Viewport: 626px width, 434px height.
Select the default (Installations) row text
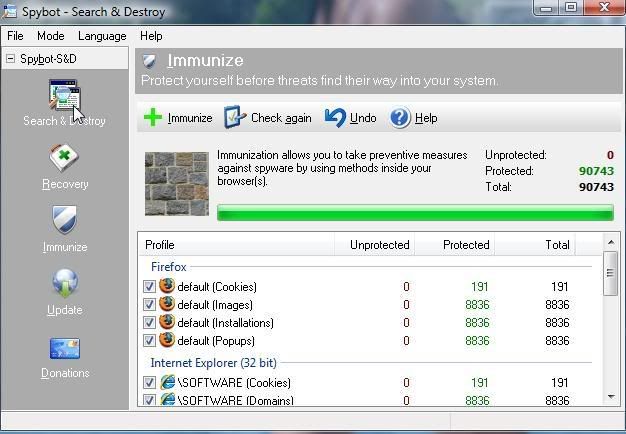[226, 323]
